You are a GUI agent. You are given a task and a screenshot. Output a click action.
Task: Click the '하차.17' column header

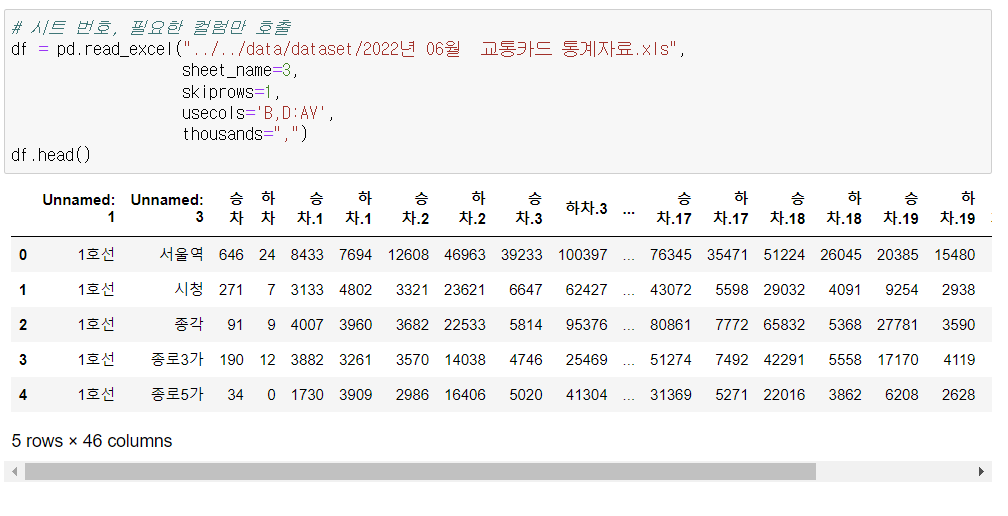[x=730, y=208]
